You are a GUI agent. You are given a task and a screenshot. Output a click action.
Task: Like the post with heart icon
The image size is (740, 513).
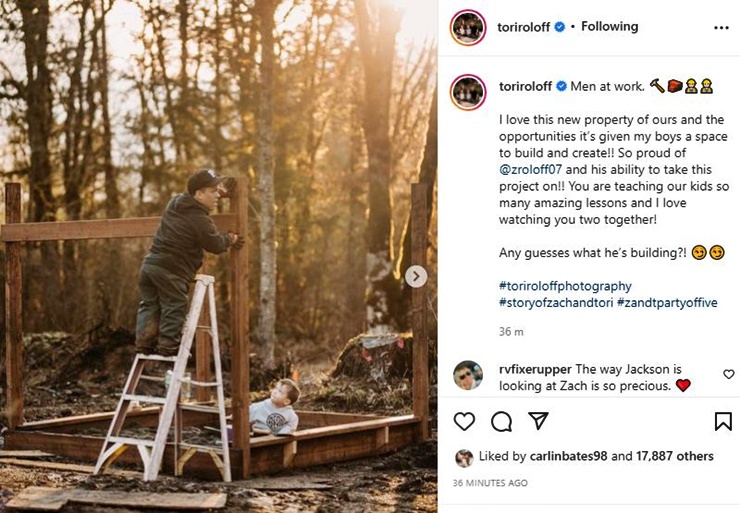[464, 421]
